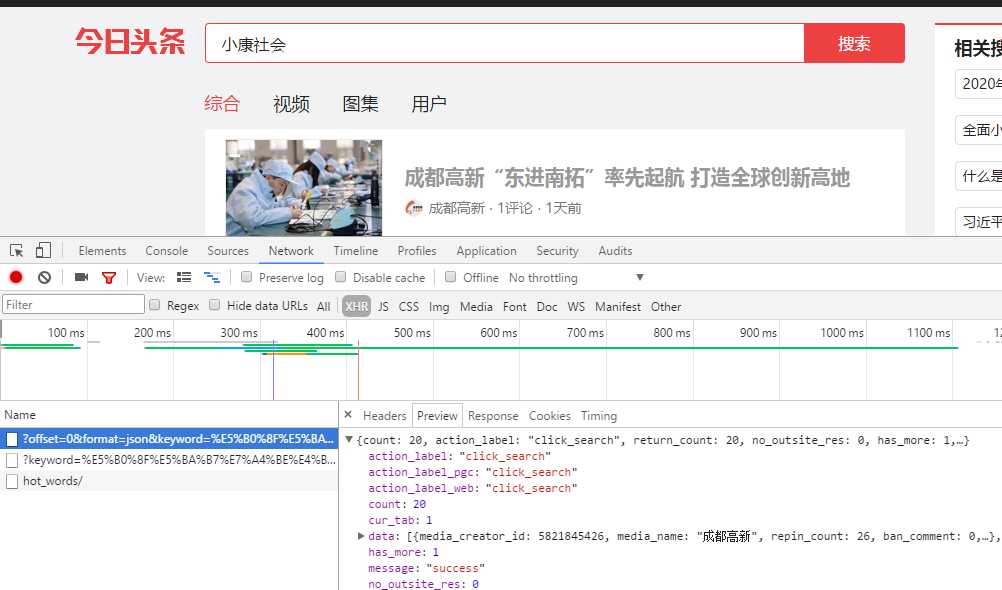Toggle the red filter funnel icon

[x=109, y=277]
